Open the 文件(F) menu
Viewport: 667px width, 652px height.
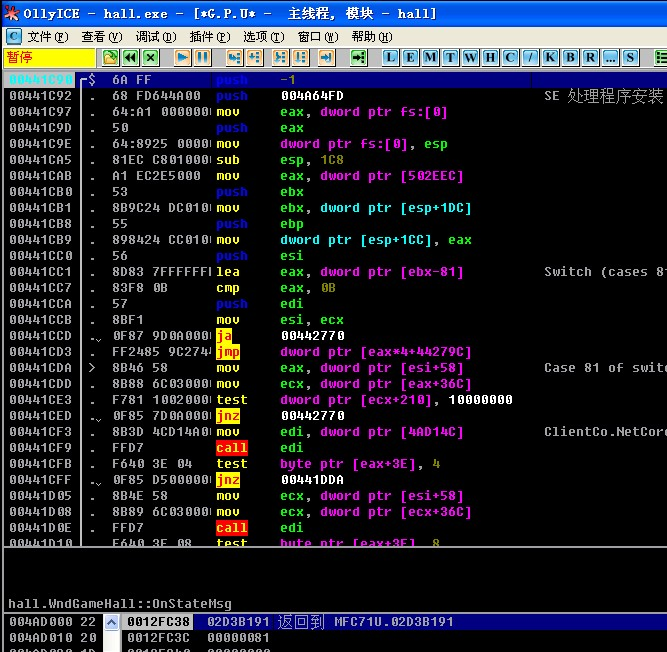pyautogui.click(x=48, y=37)
